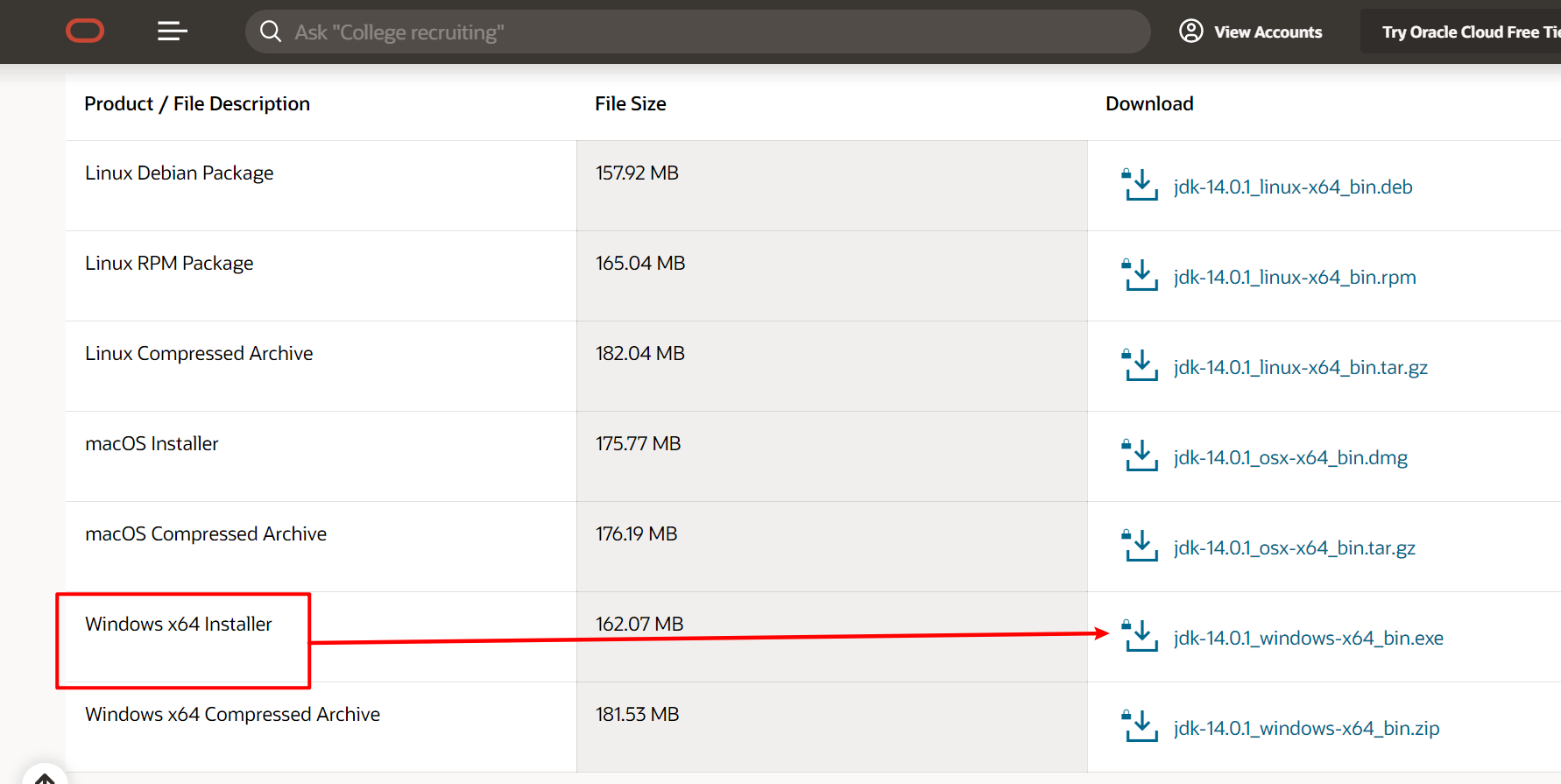Image resolution: width=1561 pixels, height=784 pixels.
Task: Download jdk-14.0.1_linux-x64_bin.deb link
Action: coord(1293,187)
